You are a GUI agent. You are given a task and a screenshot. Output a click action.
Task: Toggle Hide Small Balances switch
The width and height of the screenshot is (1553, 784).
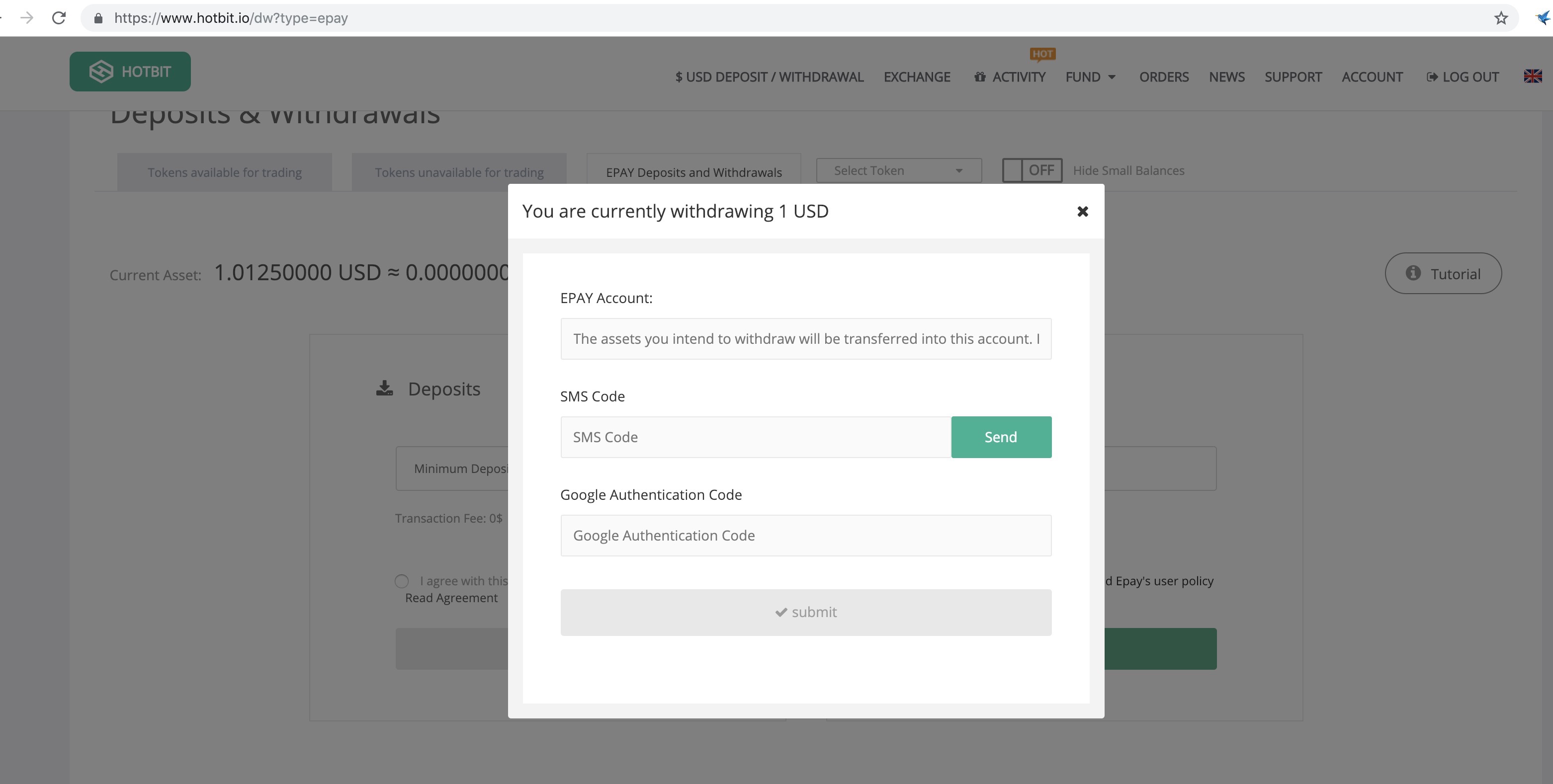(1032, 170)
